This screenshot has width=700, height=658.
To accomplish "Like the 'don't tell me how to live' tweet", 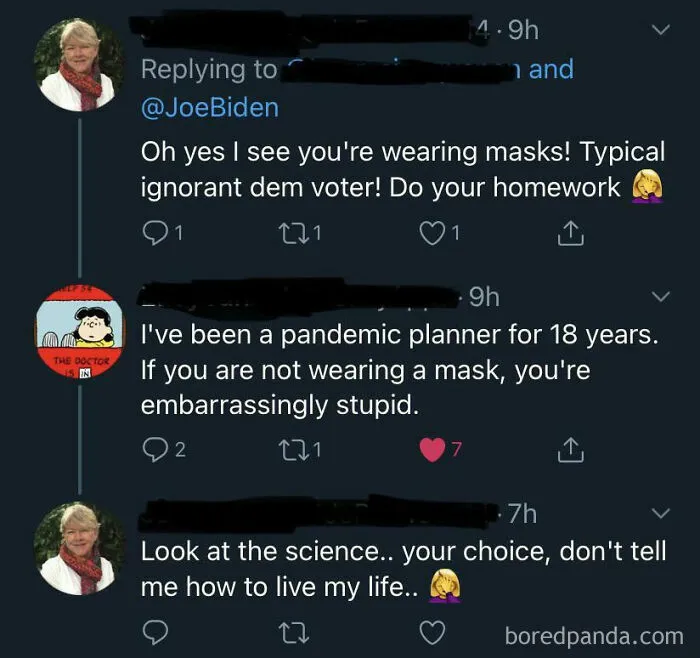I will point(432,633).
